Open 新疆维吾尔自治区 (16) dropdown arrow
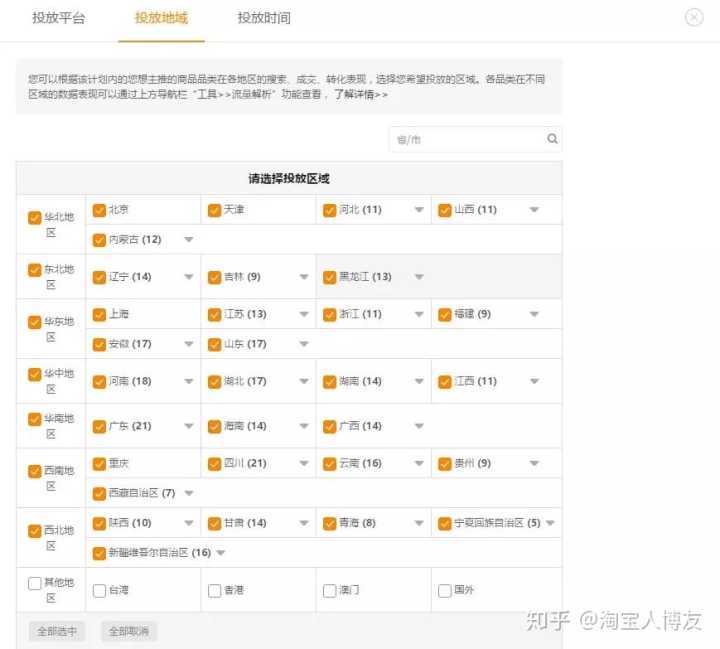This screenshot has height=649, width=720. [221, 553]
